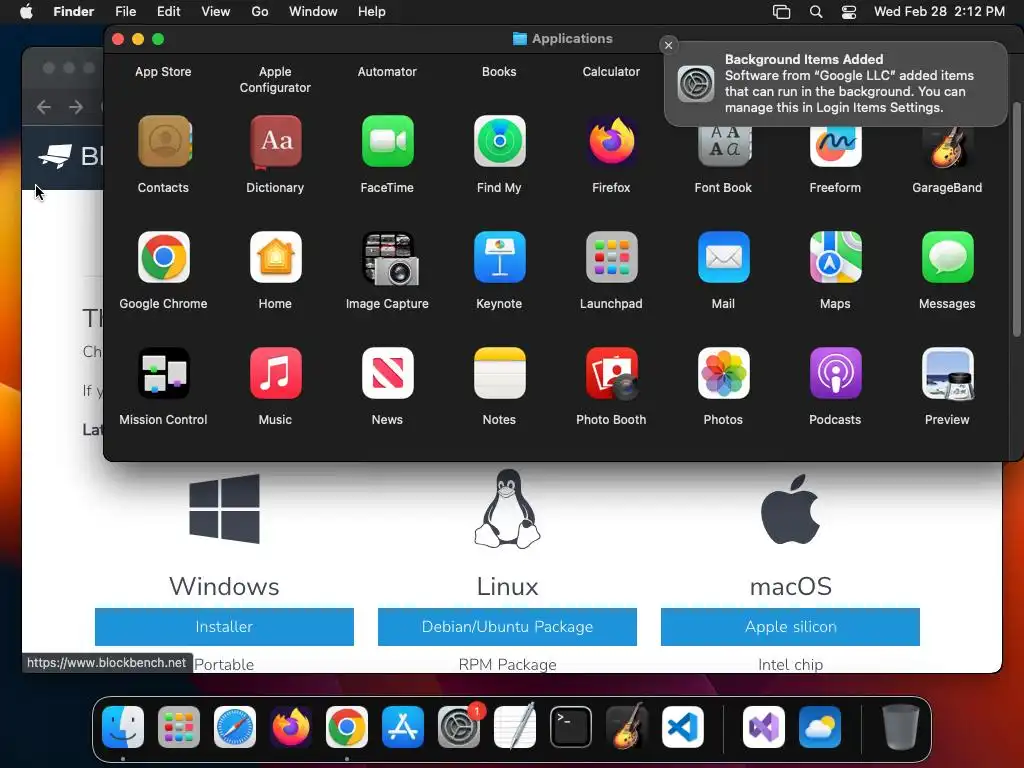This screenshot has height=768, width=1024.
Task: Open Contacts app in Applications
Action: (x=164, y=142)
